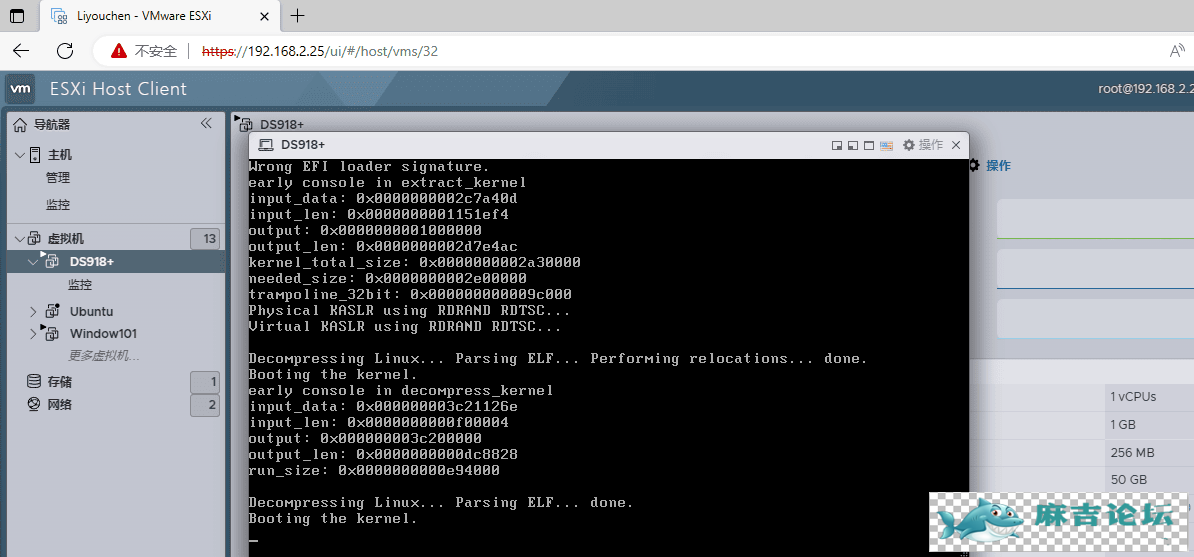The width and height of the screenshot is (1194, 557).
Task: Click the DS918+ page heading
Action: point(283,124)
